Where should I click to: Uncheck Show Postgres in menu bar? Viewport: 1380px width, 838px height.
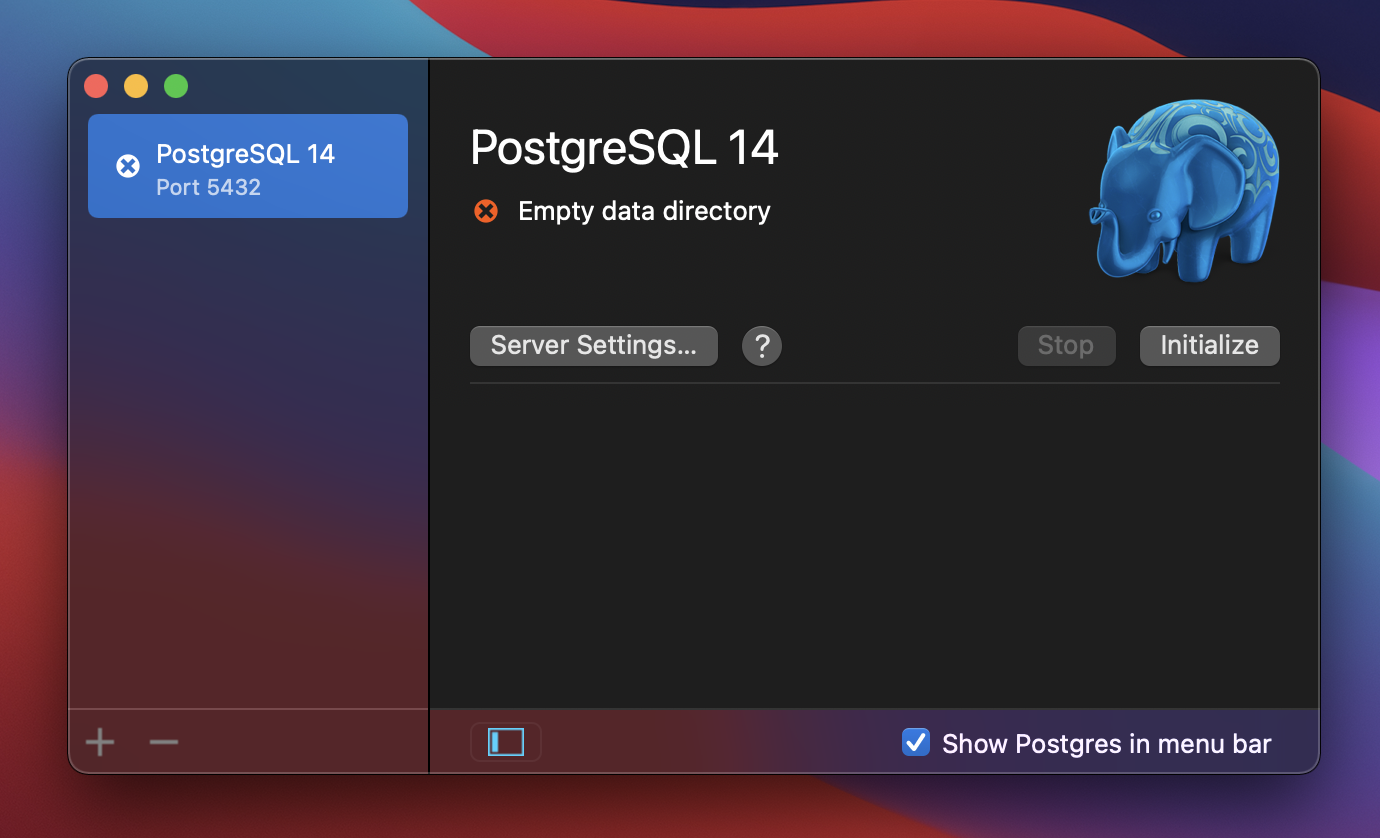coord(916,742)
